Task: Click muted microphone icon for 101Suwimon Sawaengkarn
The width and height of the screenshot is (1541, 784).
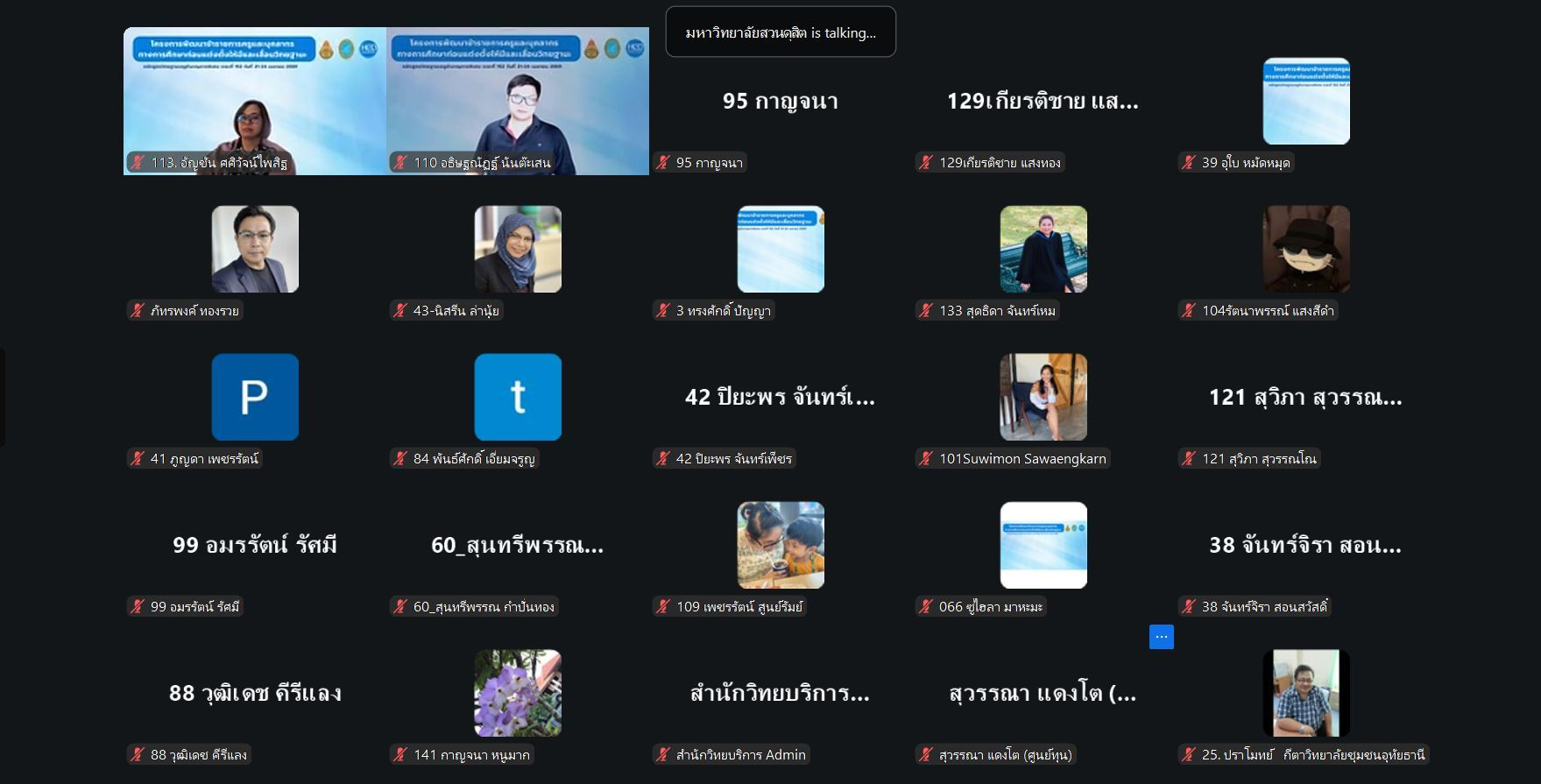Action: pos(926,459)
